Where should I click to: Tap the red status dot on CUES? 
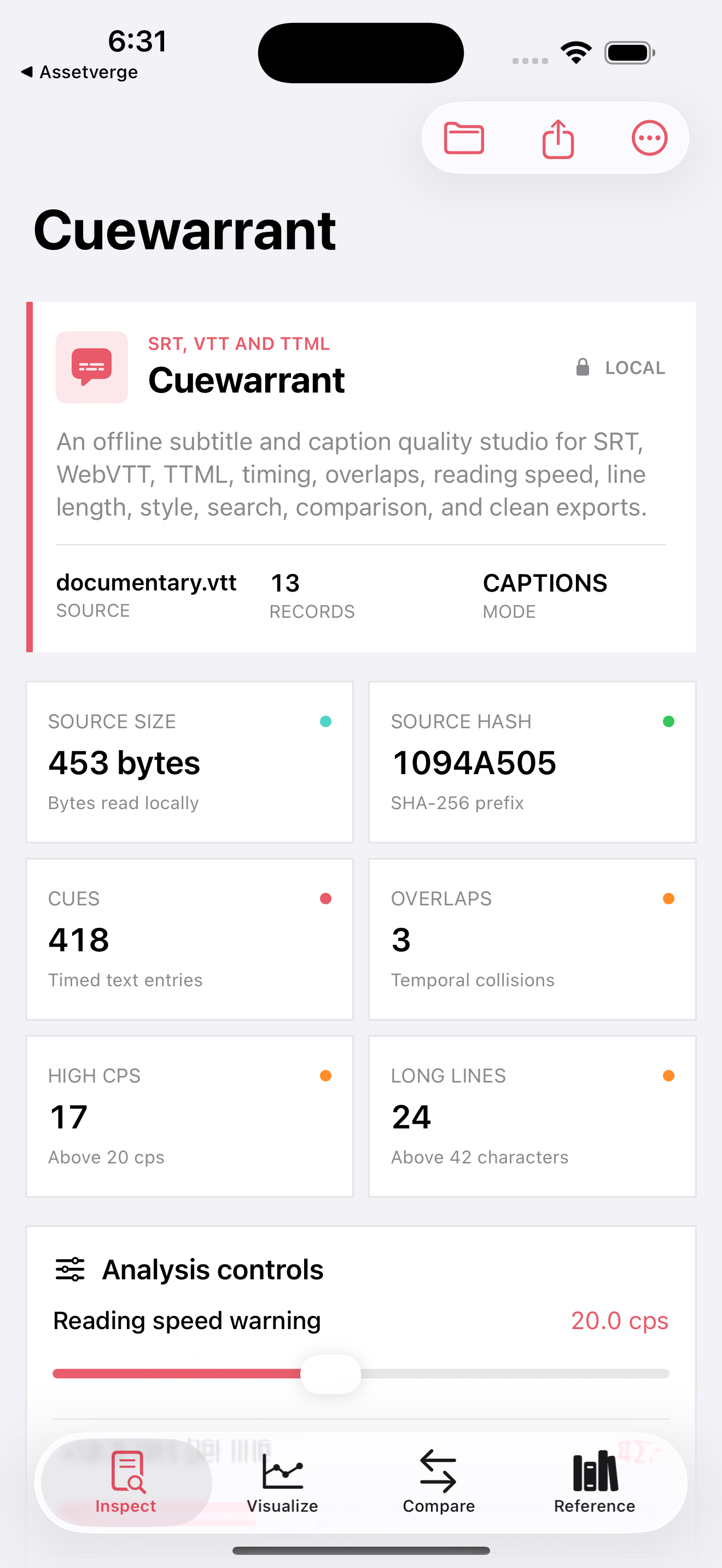click(325, 898)
